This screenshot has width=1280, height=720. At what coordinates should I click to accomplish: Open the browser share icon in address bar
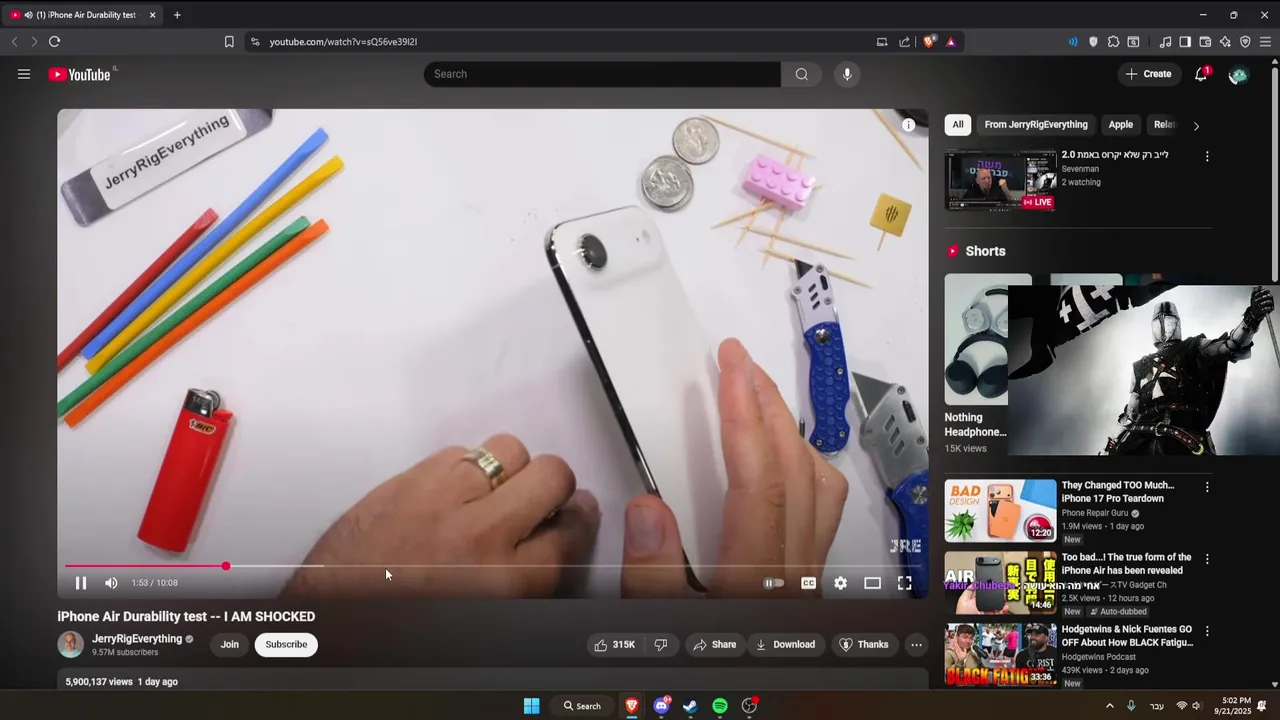pyautogui.click(x=904, y=42)
